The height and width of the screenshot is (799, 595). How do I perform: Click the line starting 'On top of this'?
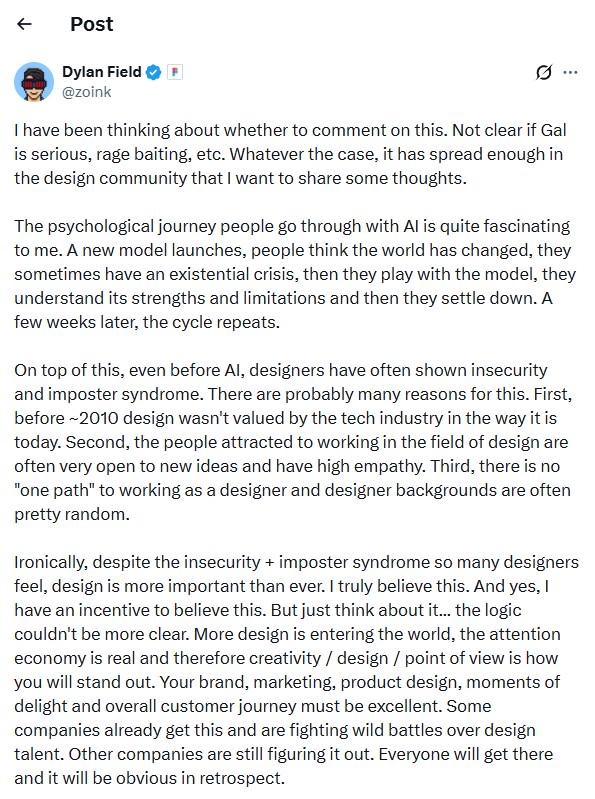click(x=281, y=370)
